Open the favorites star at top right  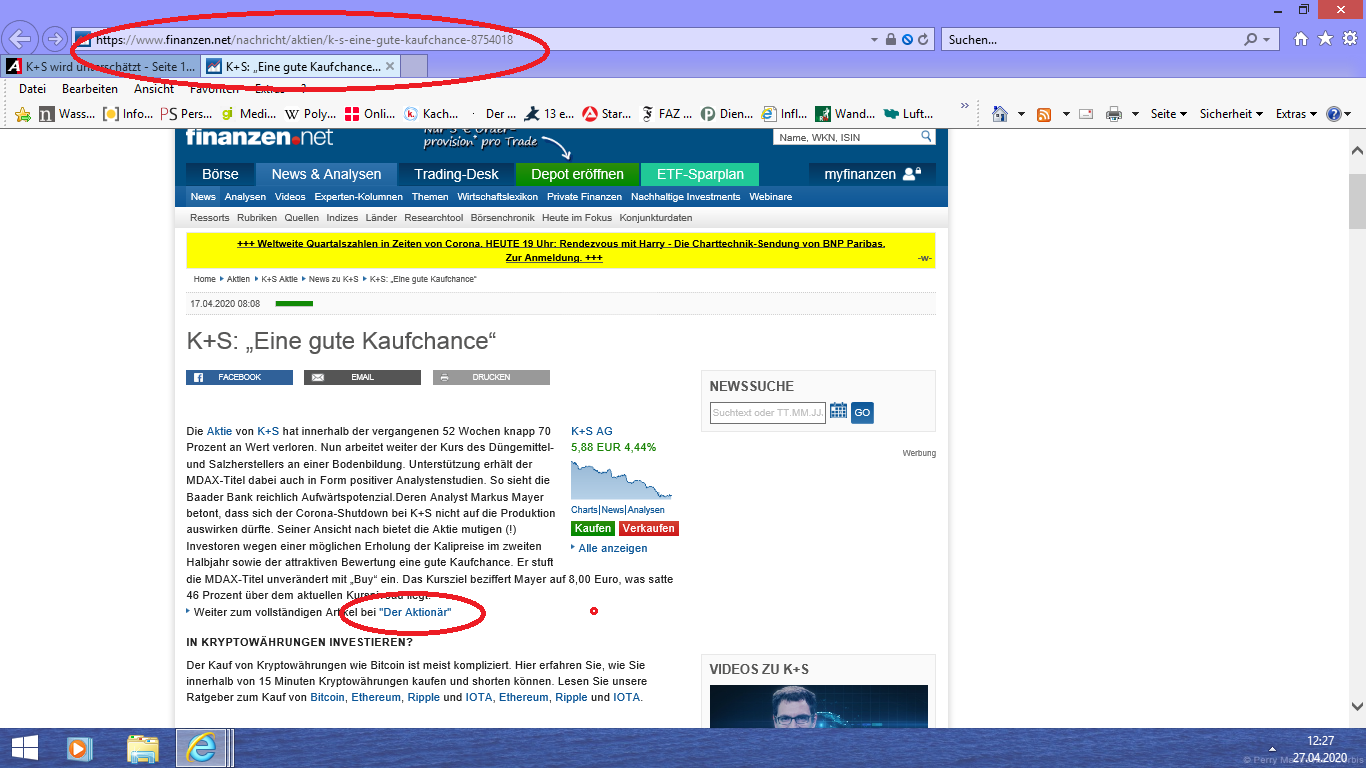(1325, 39)
